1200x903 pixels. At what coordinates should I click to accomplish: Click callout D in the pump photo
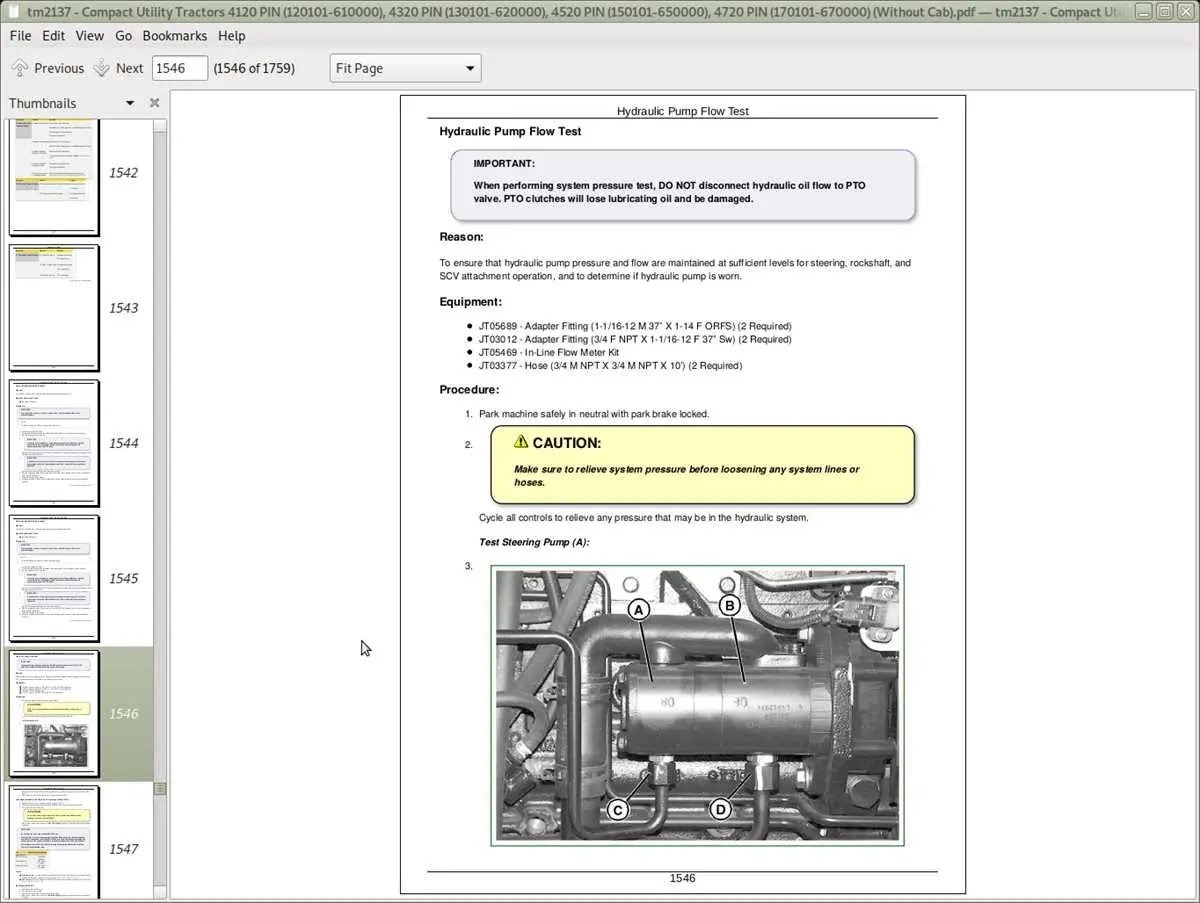pos(721,809)
